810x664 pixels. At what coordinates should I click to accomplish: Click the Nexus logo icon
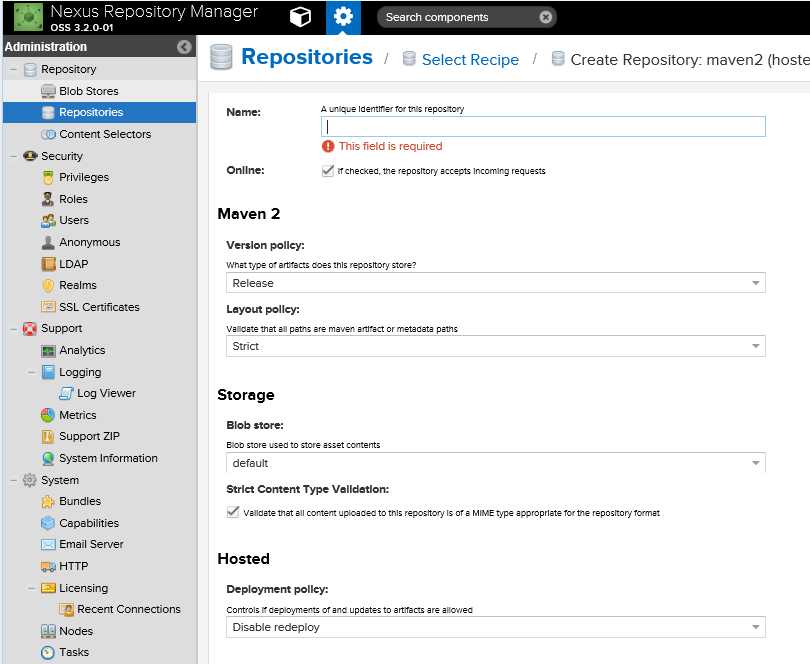tap(28, 17)
